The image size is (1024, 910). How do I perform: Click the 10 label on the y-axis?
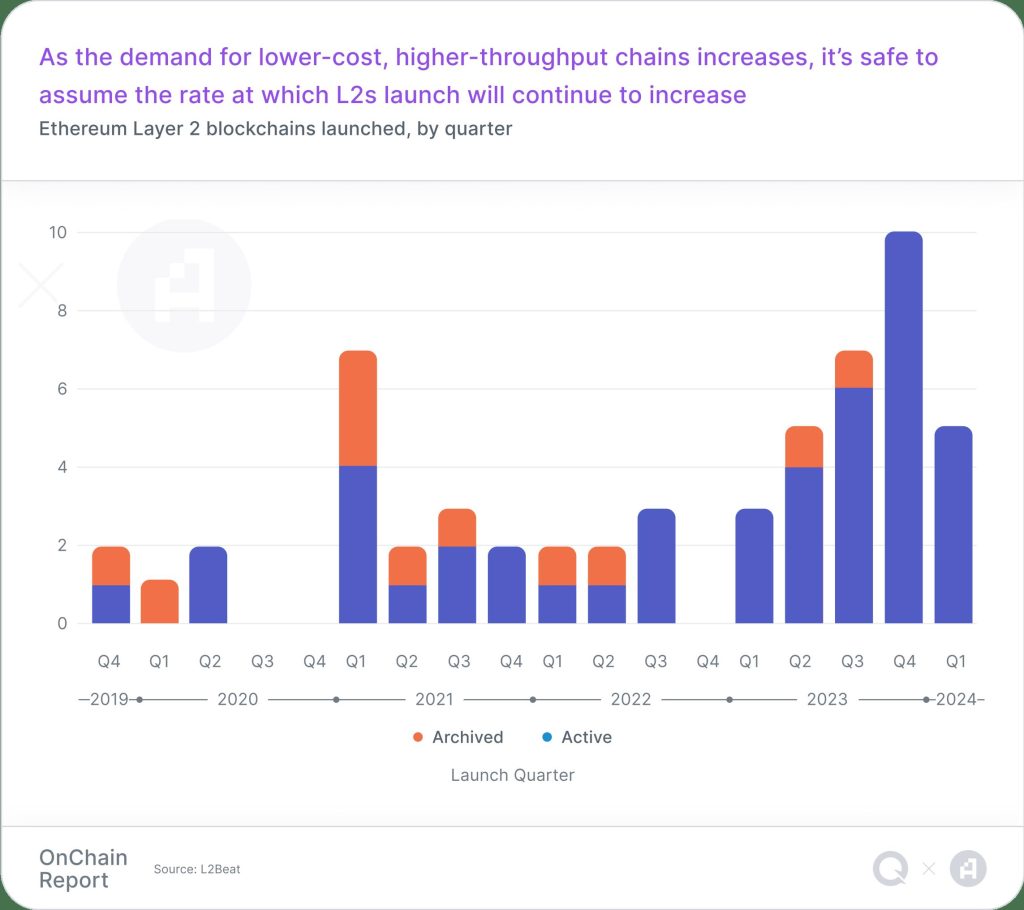coord(58,232)
